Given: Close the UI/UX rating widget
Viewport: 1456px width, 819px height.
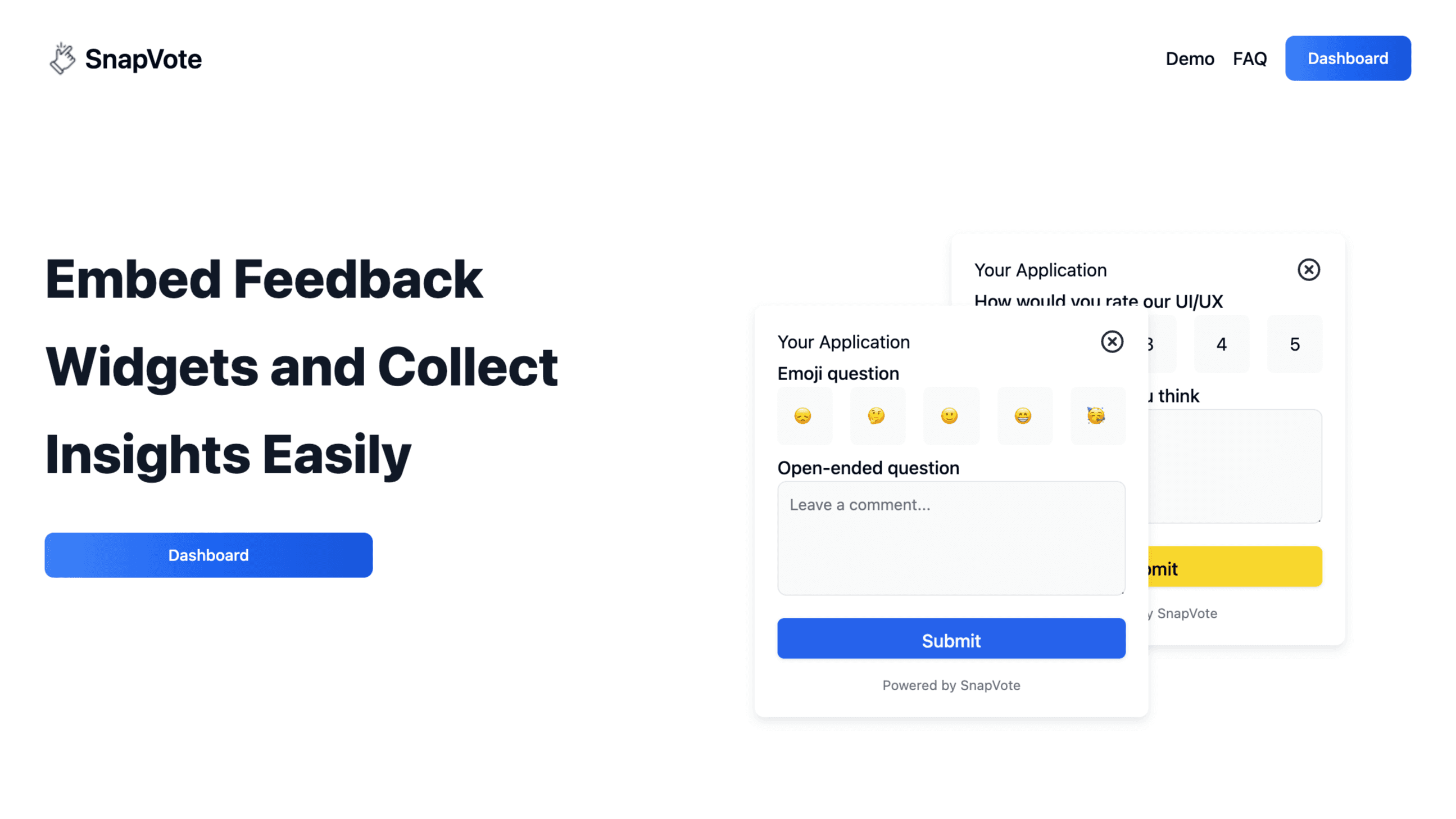Looking at the screenshot, I should tap(1308, 270).
